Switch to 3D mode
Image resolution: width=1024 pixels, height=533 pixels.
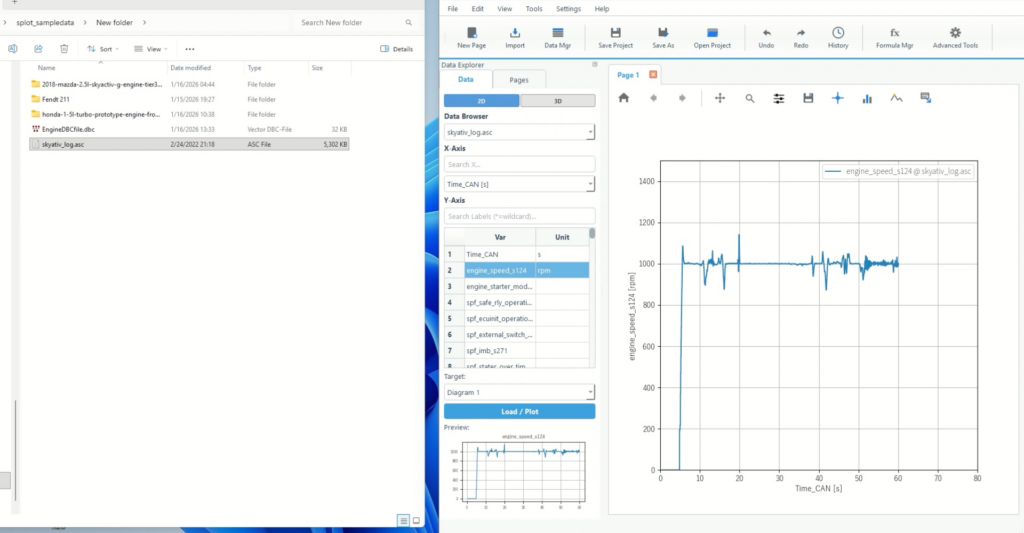click(558, 100)
